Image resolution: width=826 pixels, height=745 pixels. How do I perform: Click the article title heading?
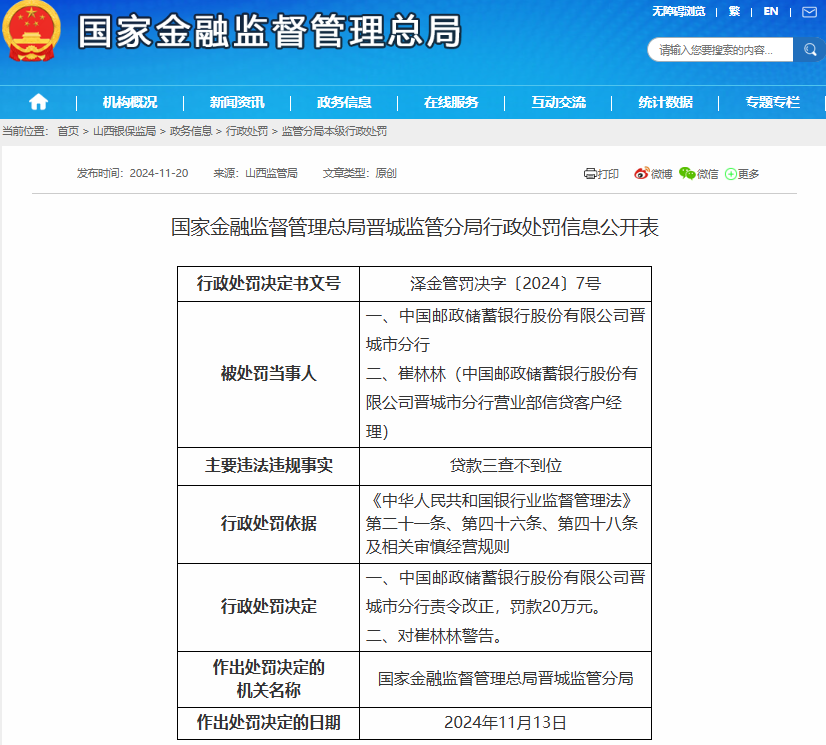click(415, 227)
